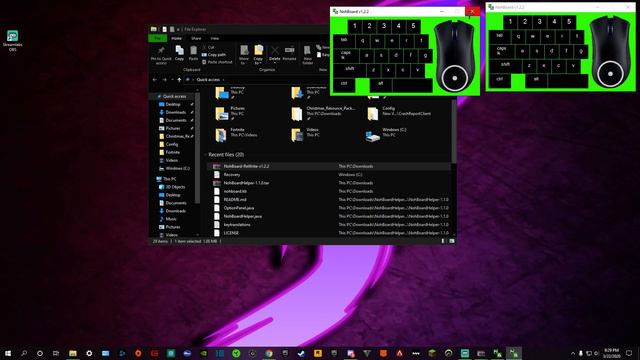Open Google Chrome from the taskbar
The height and width of the screenshot is (360, 640).
tap(269, 353)
